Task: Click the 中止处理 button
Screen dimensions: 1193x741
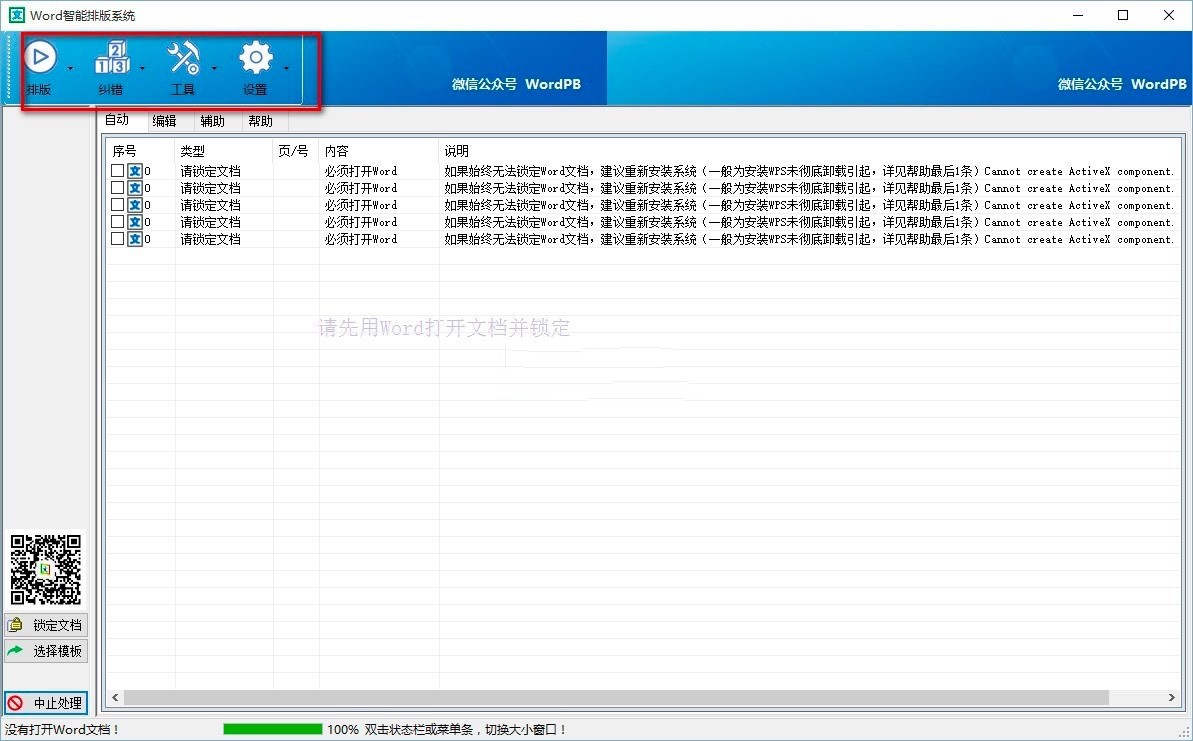Action: coord(46,703)
